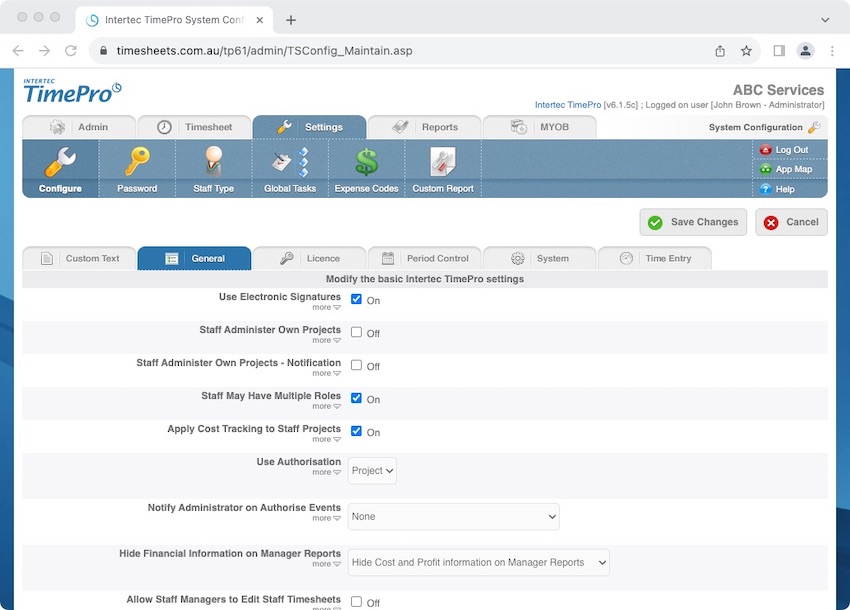Reload the page

[71, 51]
